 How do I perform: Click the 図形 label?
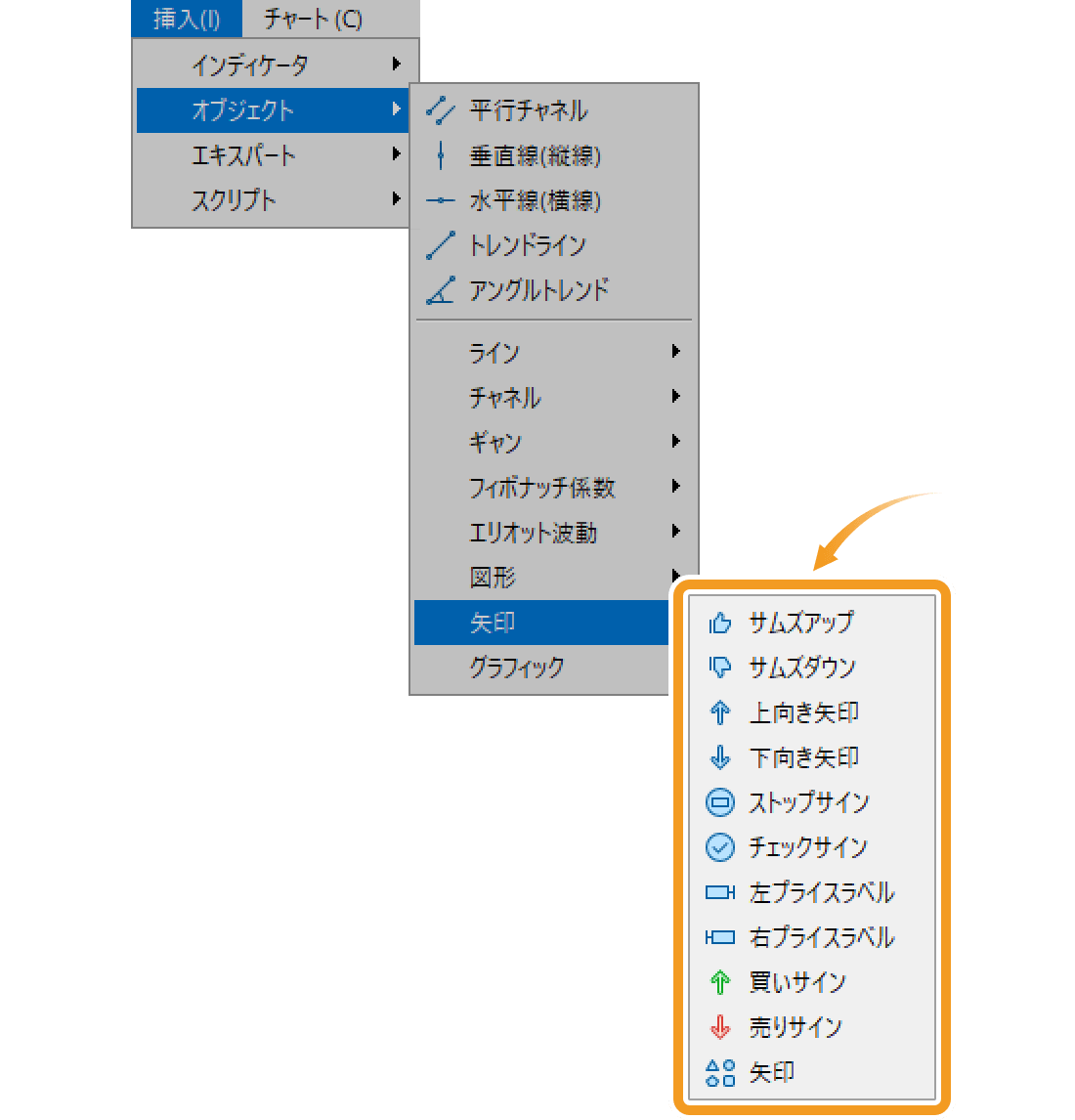(x=493, y=578)
